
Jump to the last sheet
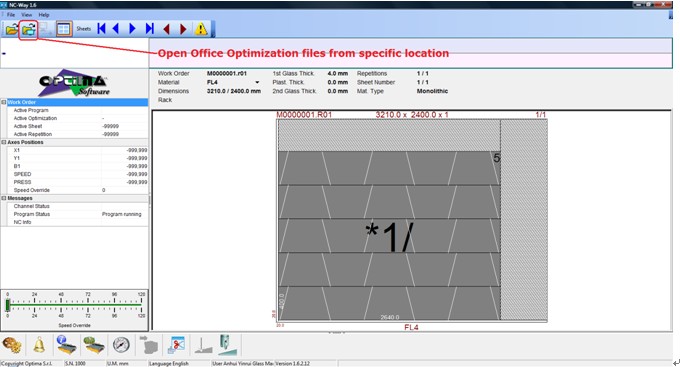tap(150, 29)
